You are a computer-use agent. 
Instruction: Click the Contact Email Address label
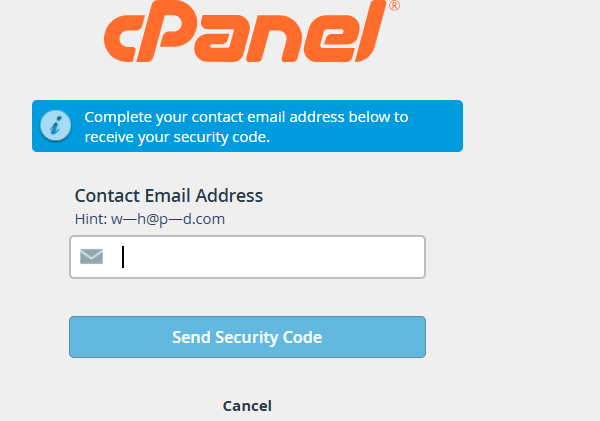click(x=168, y=195)
